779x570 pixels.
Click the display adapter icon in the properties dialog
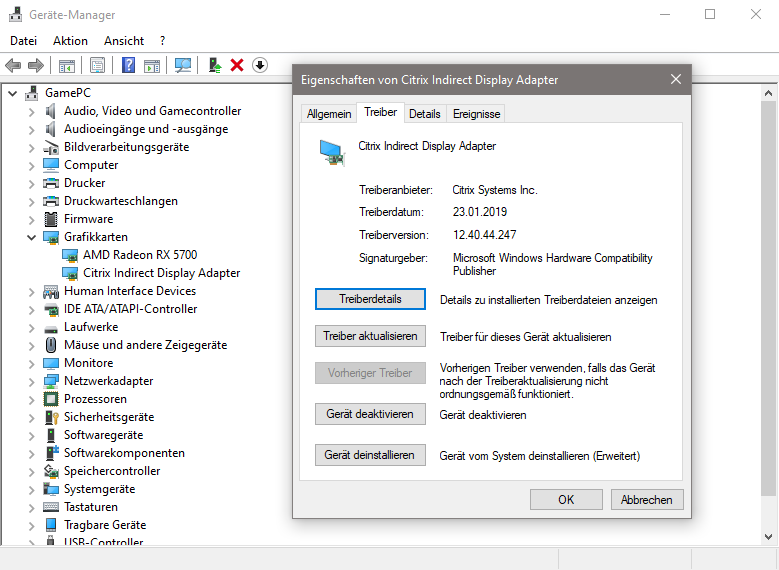tap(331, 153)
